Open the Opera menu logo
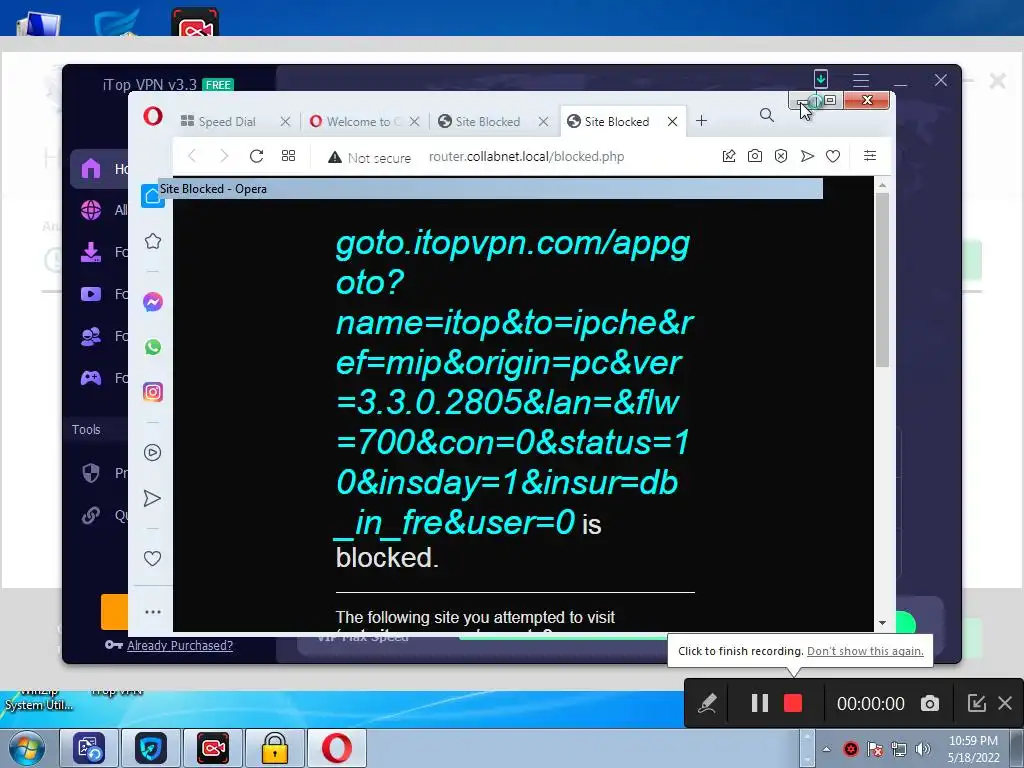 [x=153, y=116]
